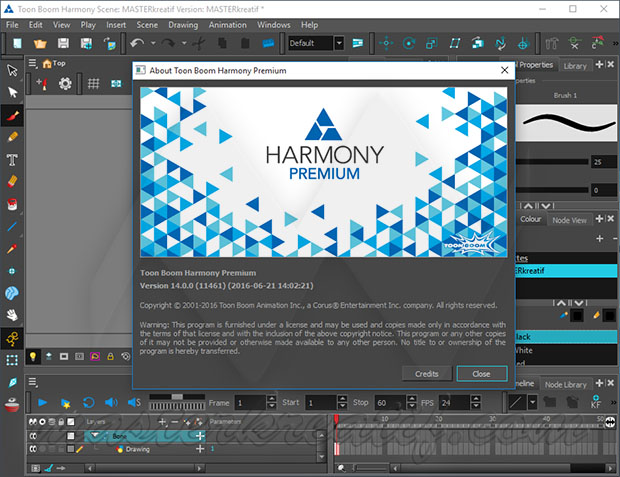Switch to the Node View tab
The width and height of the screenshot is (620, 477).
(x=569, y=220)
